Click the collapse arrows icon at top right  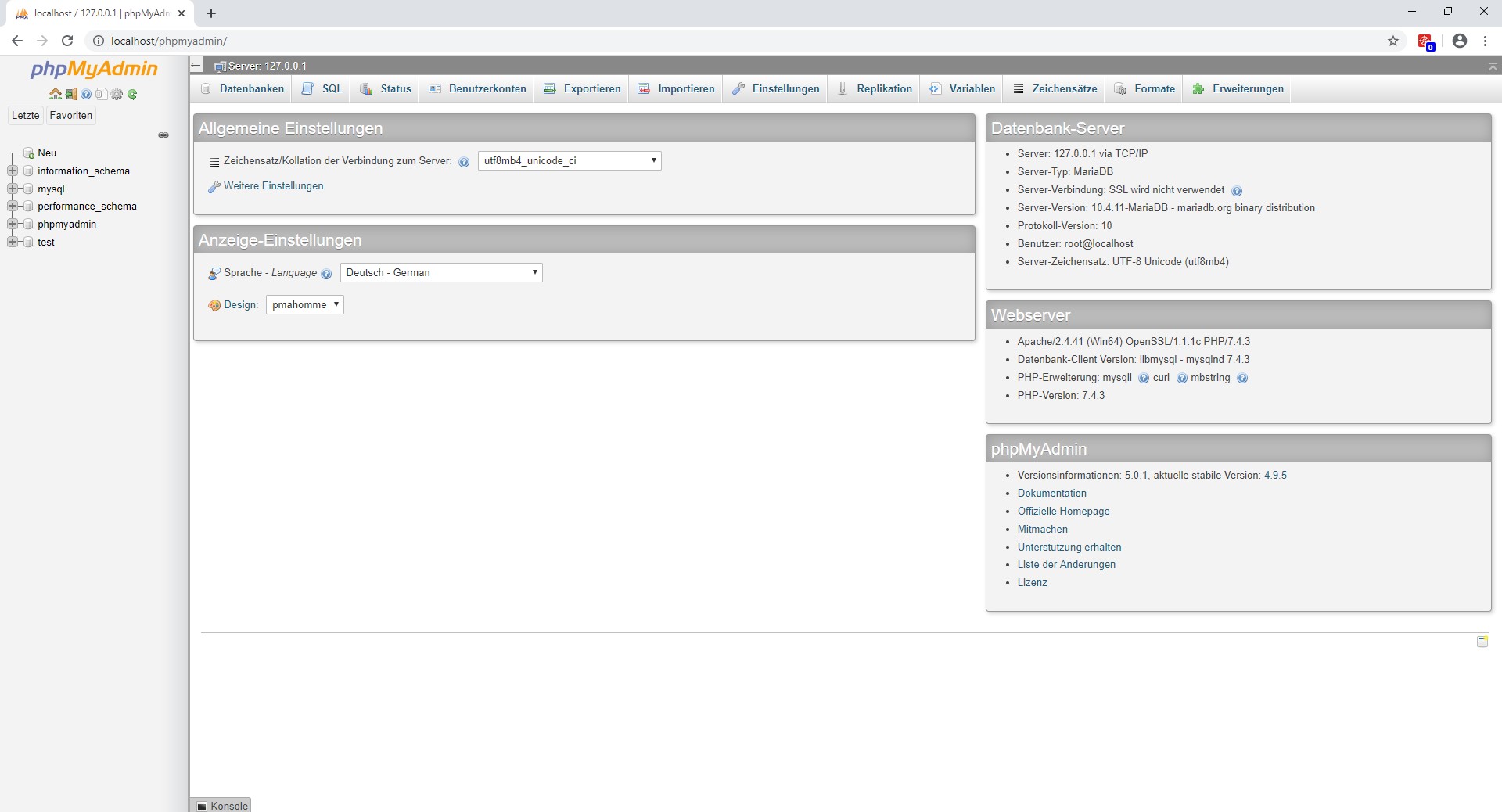(1493, 67)
